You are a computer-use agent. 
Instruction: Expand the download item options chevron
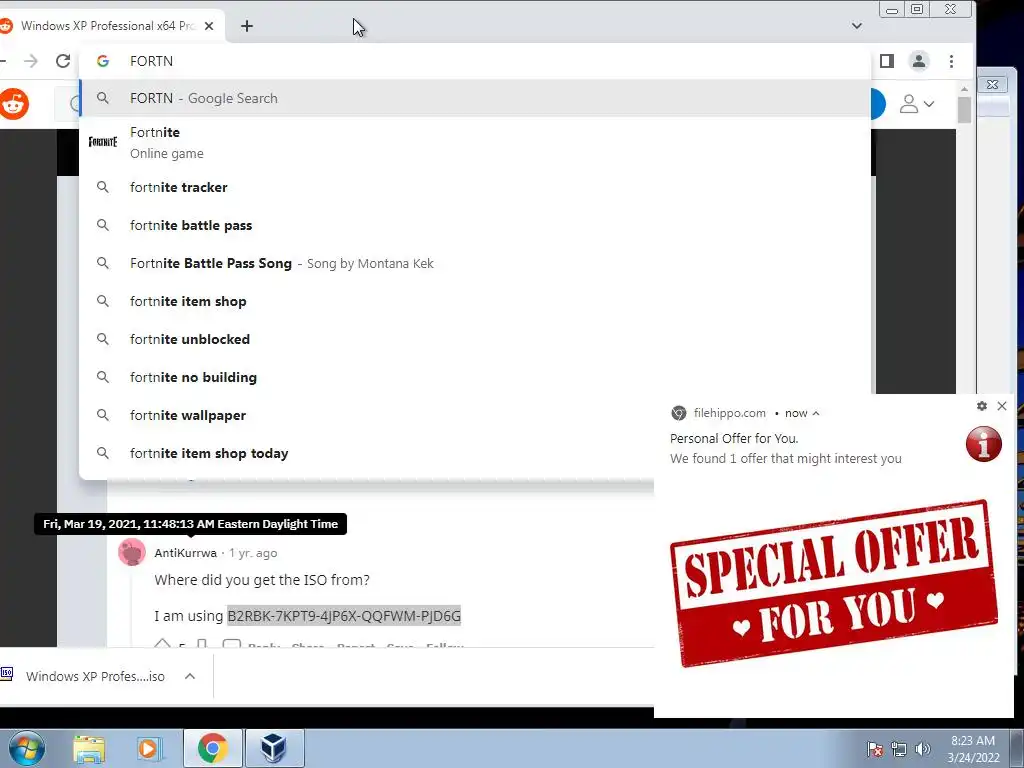pyautogui.click(x=190, y=677)
